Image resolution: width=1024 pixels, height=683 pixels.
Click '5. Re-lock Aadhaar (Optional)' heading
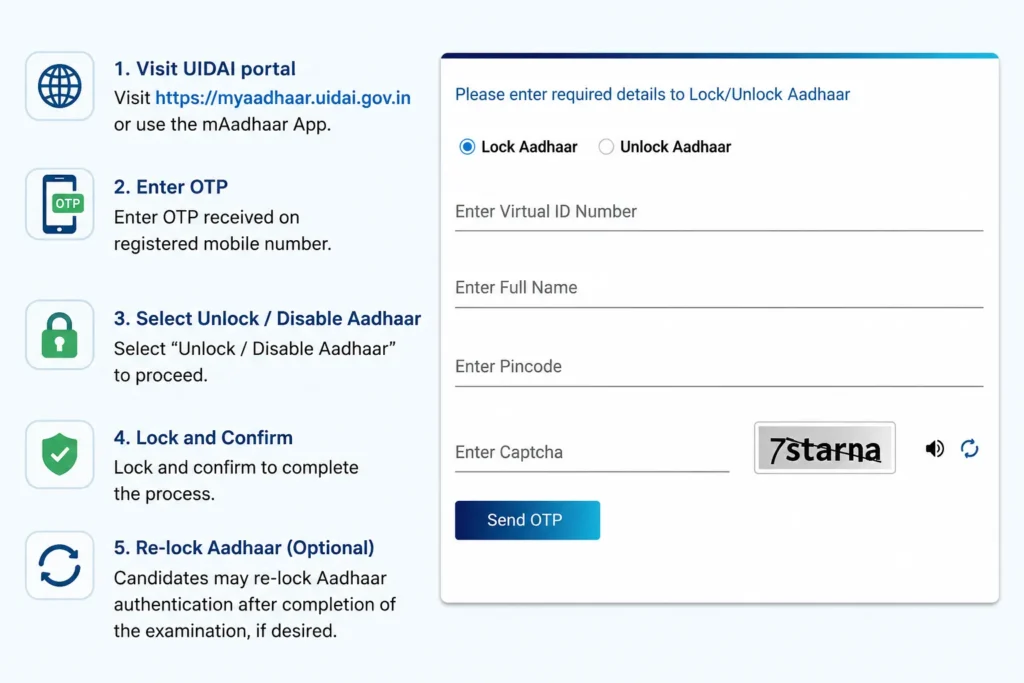(x=244, y=548)
